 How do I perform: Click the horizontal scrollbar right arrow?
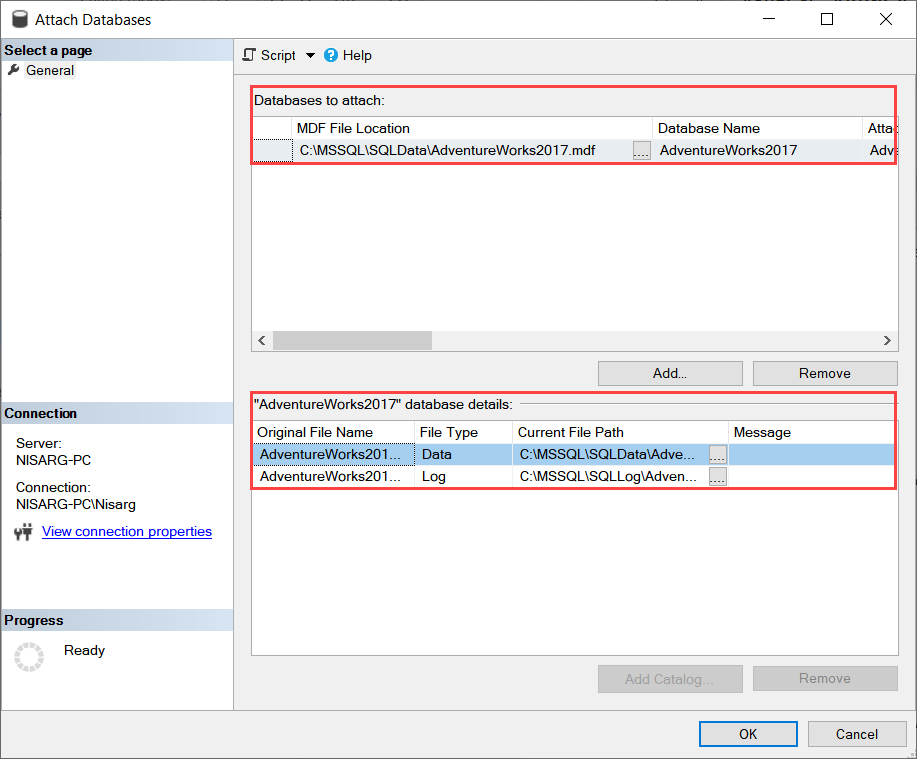886,340
